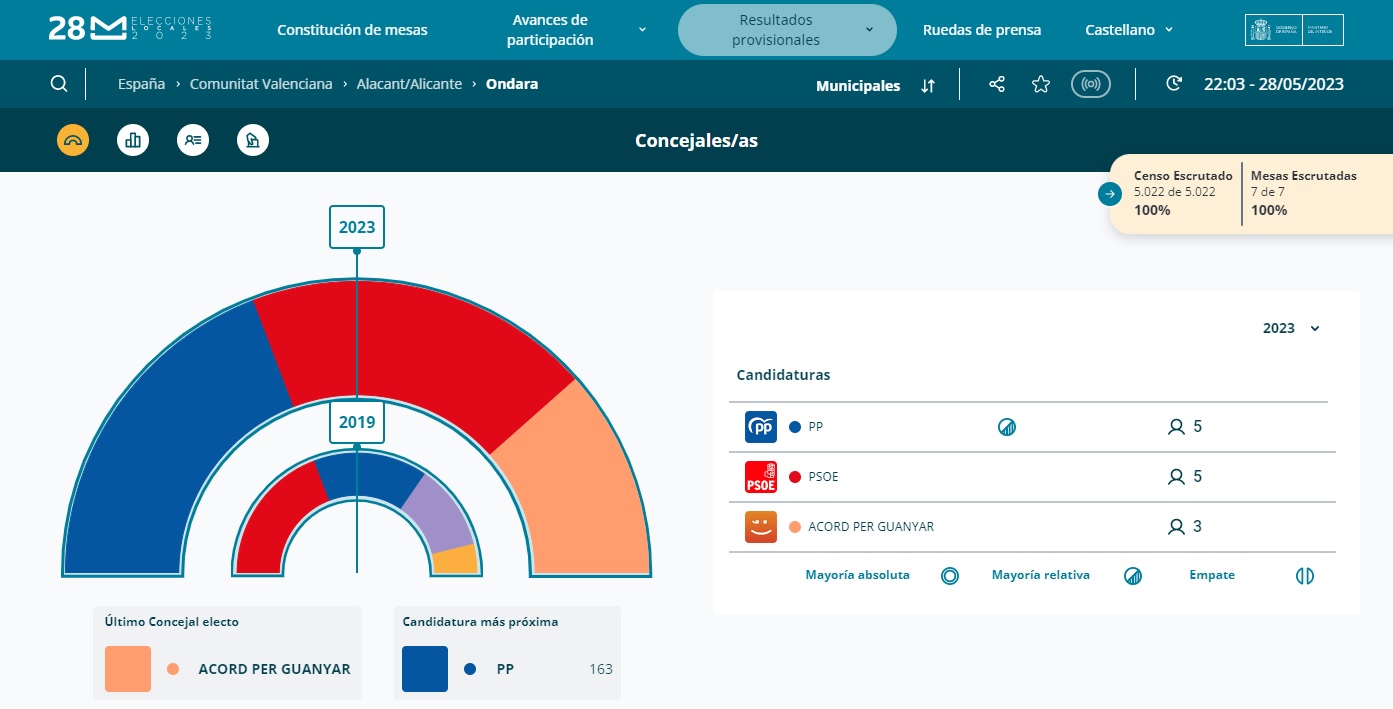Open the fourth view icon with building
The height and width of the screenshot is (709, 1393).
253,141
